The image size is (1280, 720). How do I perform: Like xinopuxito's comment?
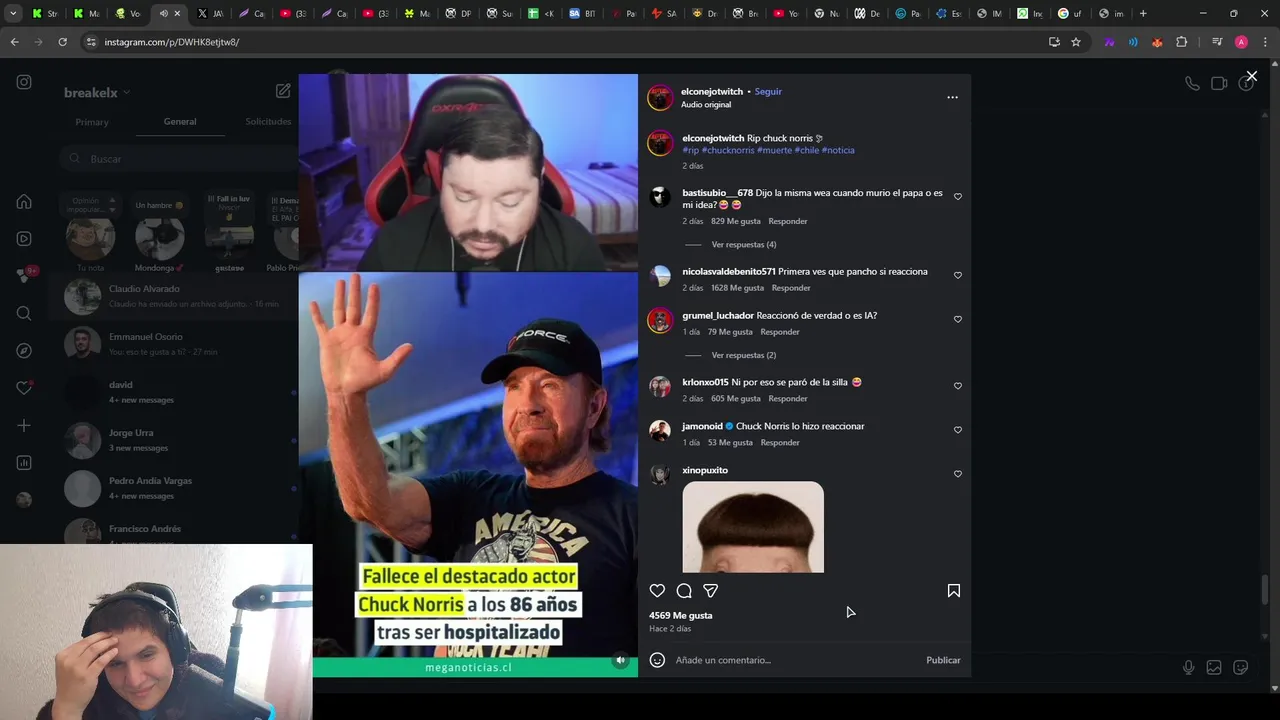tap(958, 474)
